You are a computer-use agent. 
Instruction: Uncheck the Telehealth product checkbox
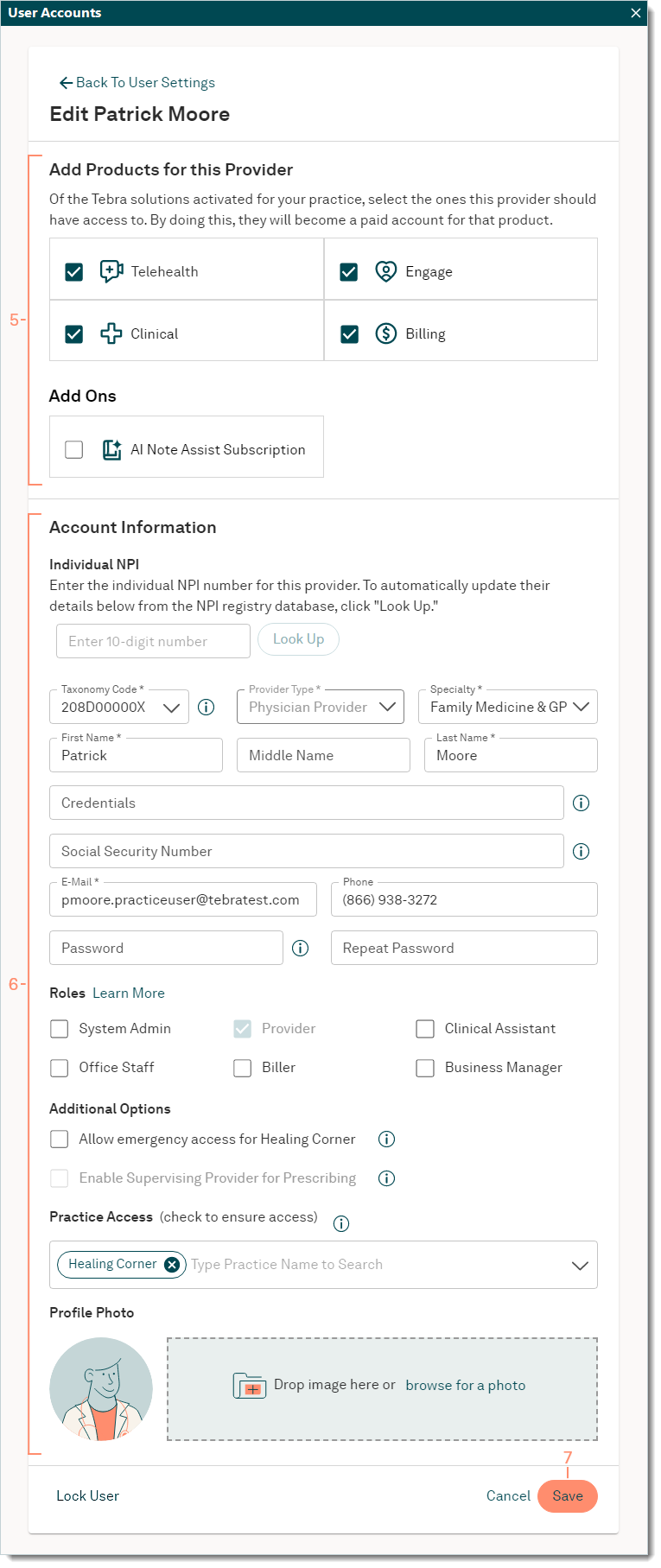coord(74,272)
